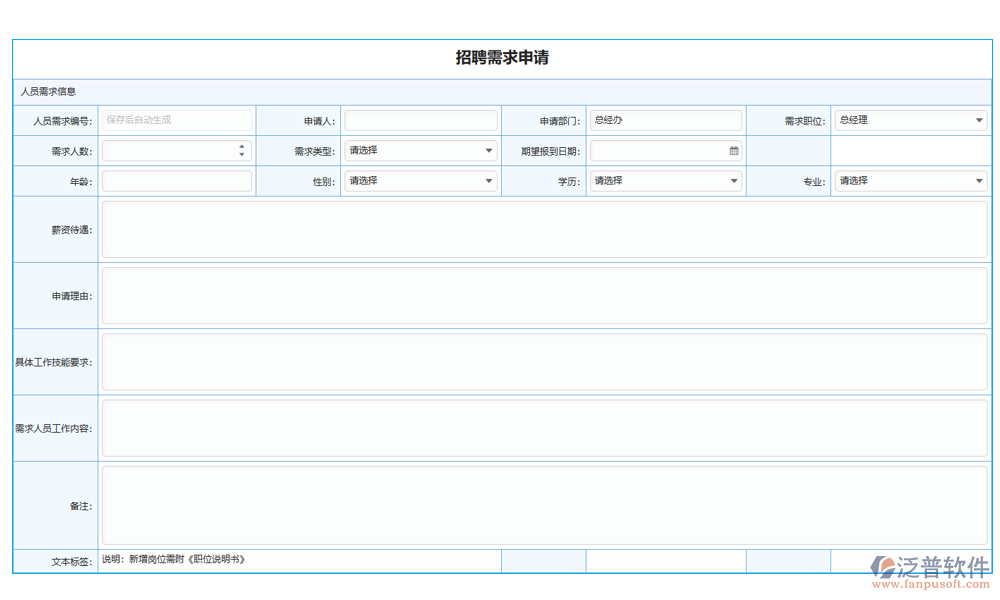1000x600 pixels.
Task: Click into the 申请理由 text area
Action: [x=544, y=296]
